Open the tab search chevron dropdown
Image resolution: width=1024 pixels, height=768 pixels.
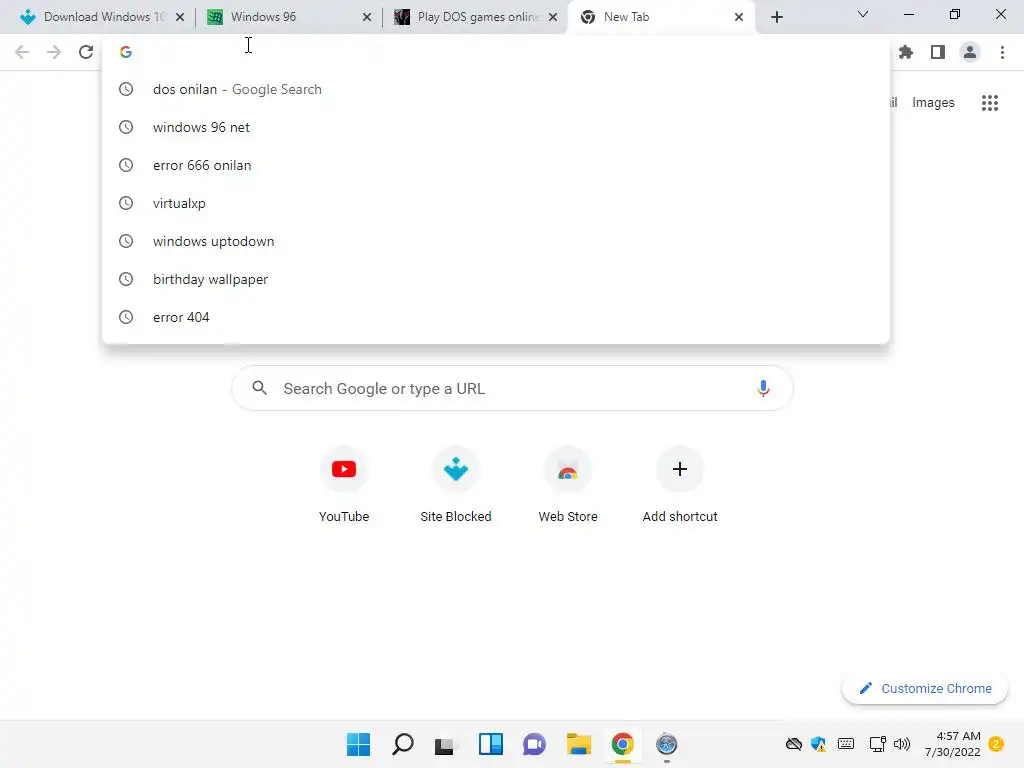tap(863, 14)
